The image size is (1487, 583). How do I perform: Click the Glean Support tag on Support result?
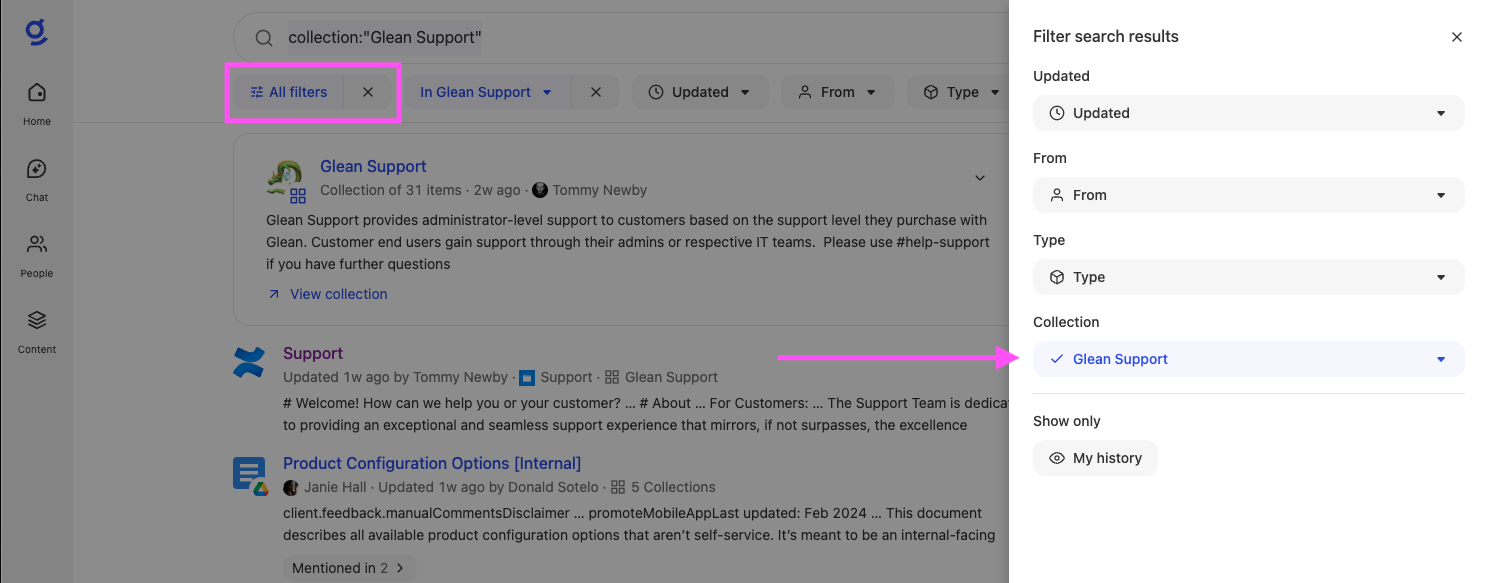click(x=662, y=377)
